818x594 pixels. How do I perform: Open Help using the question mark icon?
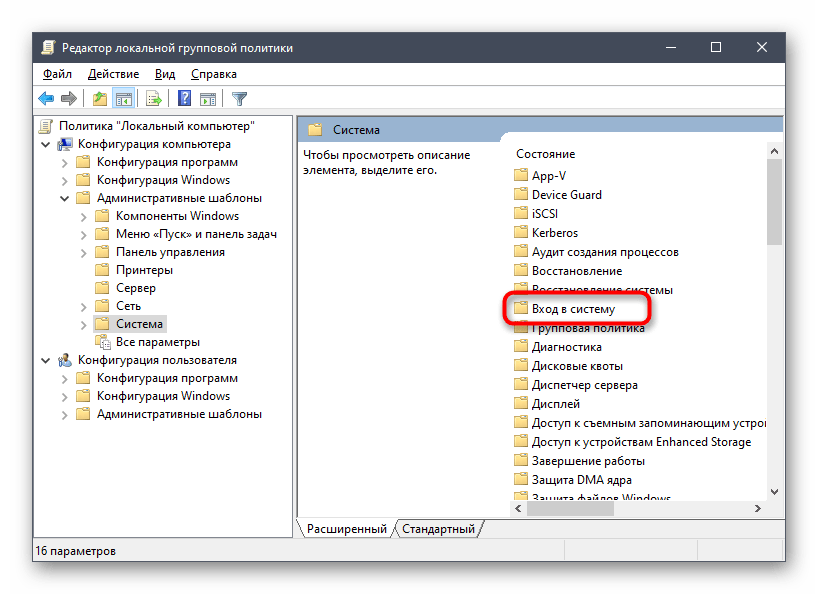[185, 98]
